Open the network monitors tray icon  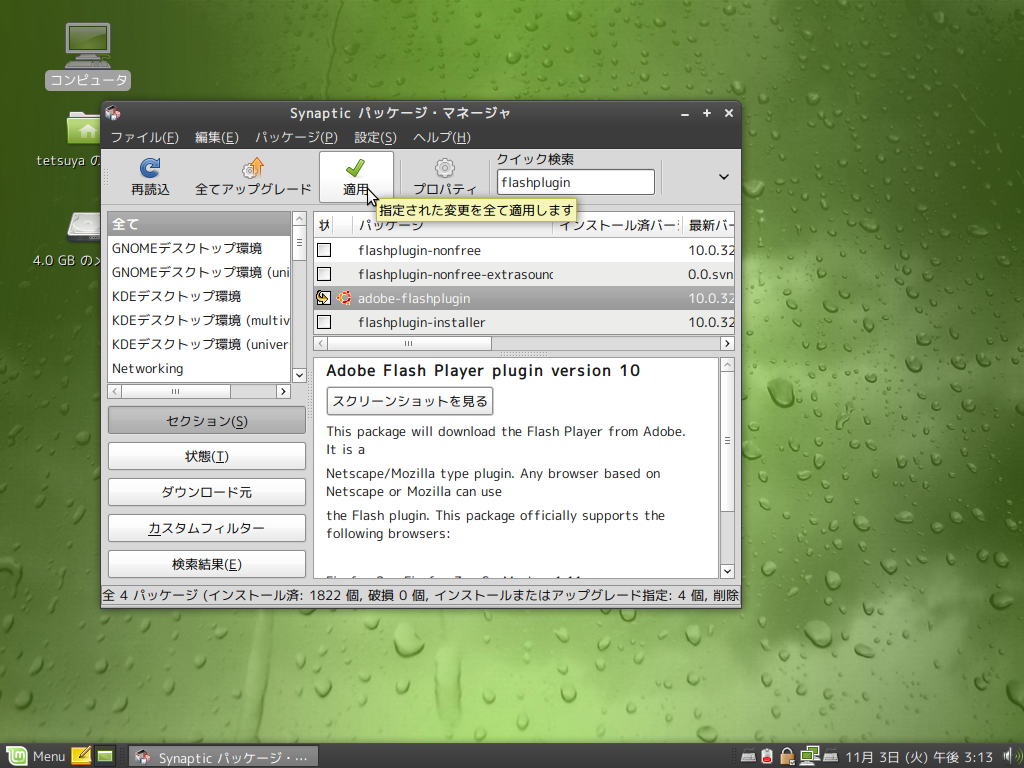pos(810,756)
